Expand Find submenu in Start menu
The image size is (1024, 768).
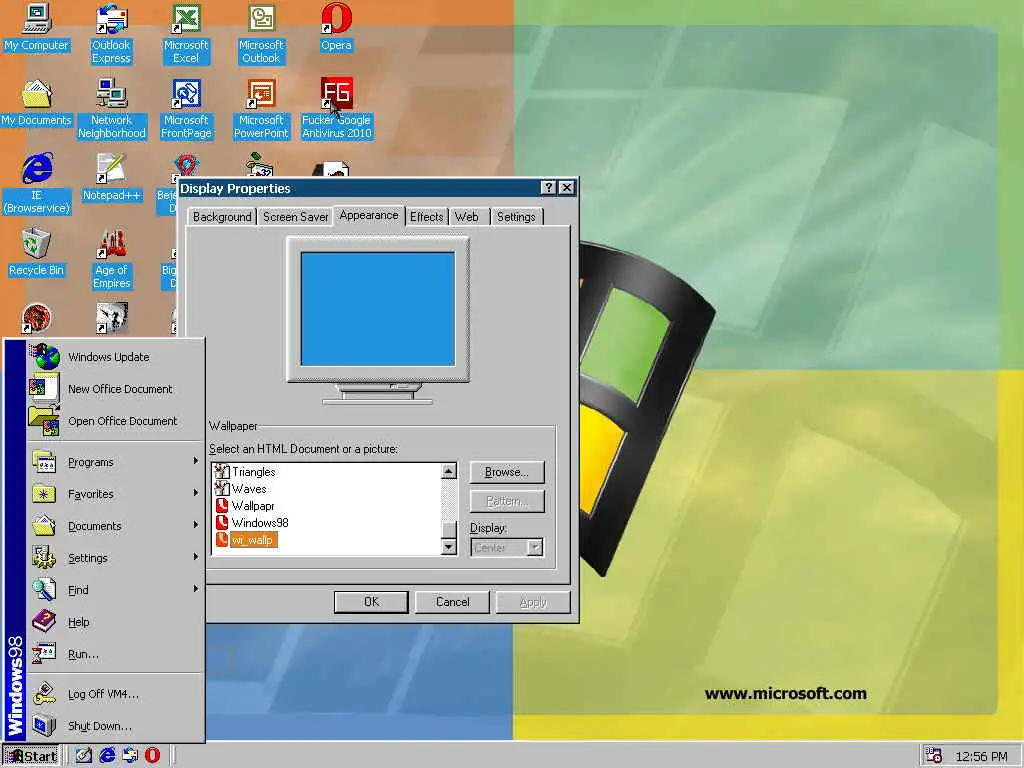coord(116,590)
